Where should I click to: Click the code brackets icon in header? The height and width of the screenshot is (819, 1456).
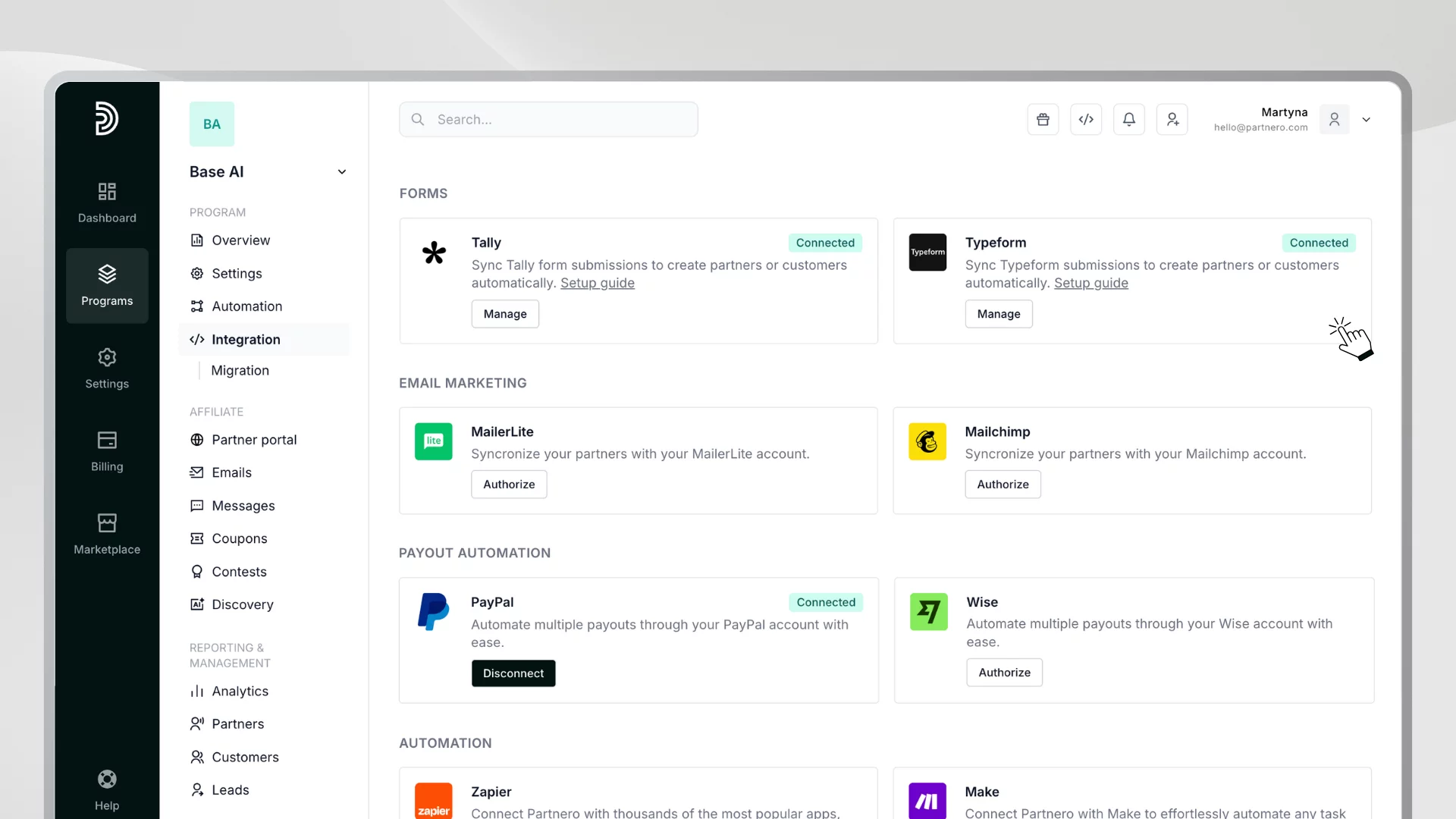pos(1086,120)
